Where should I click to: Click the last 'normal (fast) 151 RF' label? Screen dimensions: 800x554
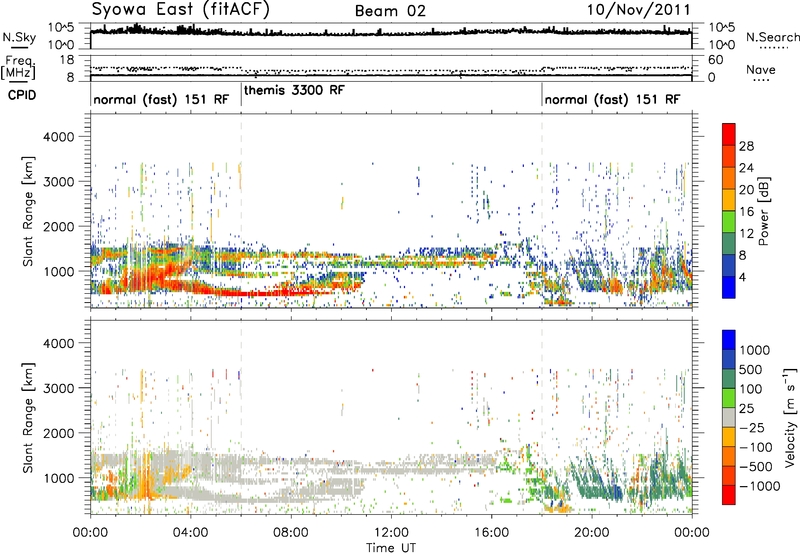click(x=612, y=99)
